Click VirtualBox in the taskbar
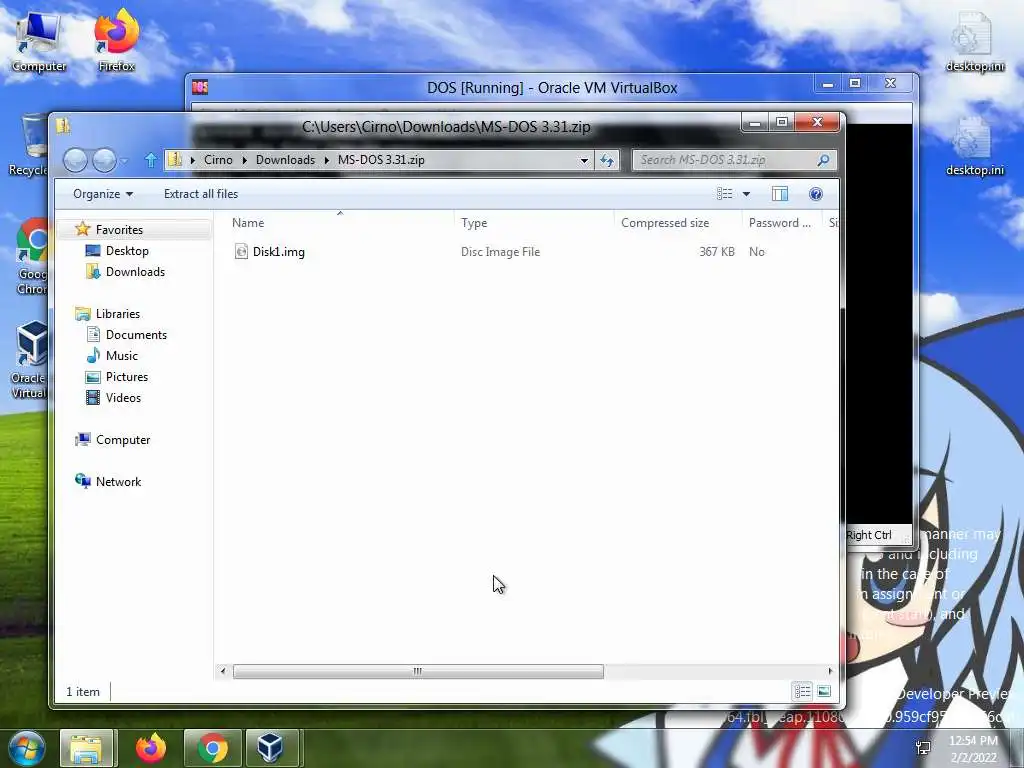Screen dimensions: 1024x768 pyautogui.click(x=270, y=748)
